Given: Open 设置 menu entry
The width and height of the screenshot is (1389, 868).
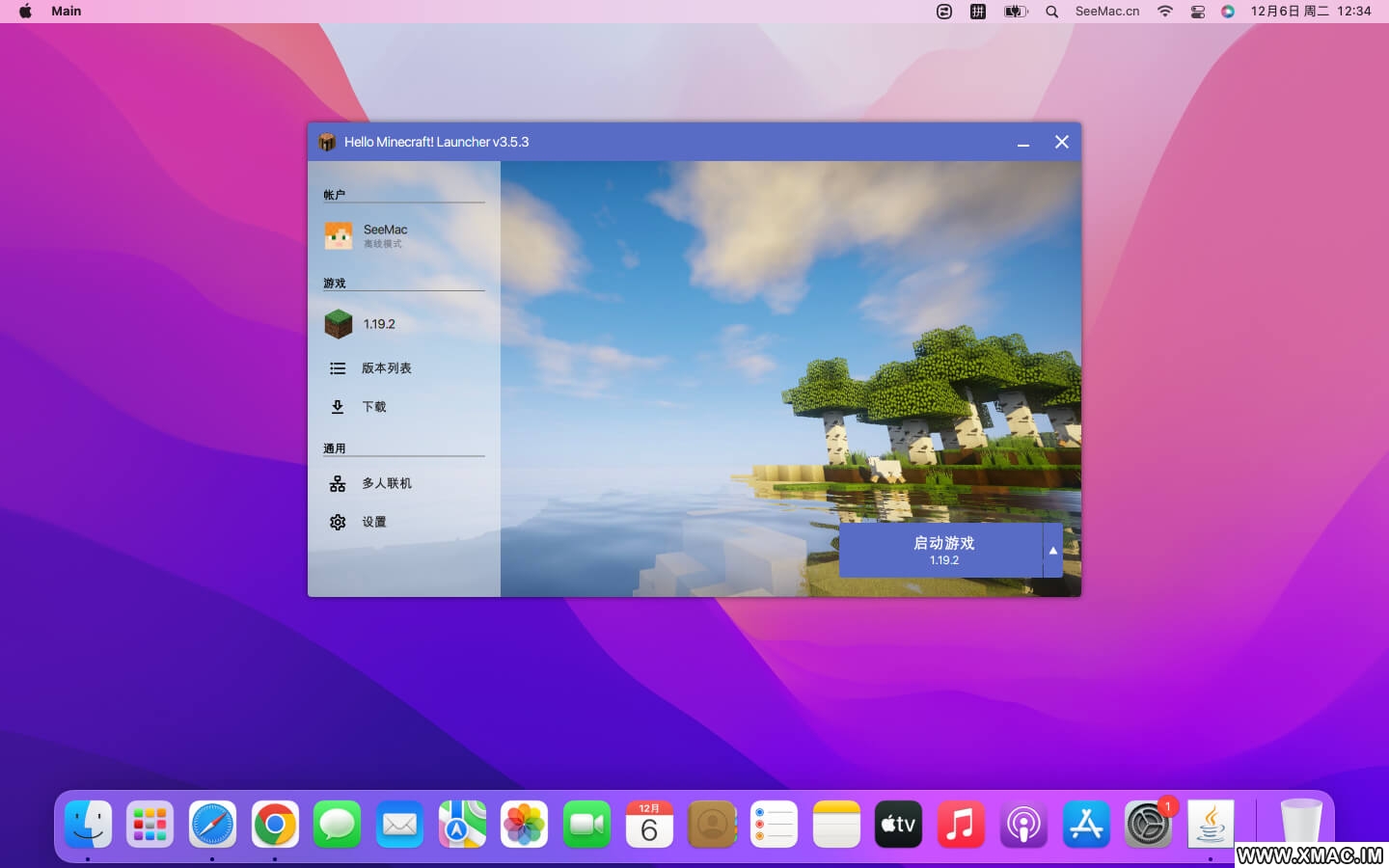Looking at the screenshot, I should 374,522.
